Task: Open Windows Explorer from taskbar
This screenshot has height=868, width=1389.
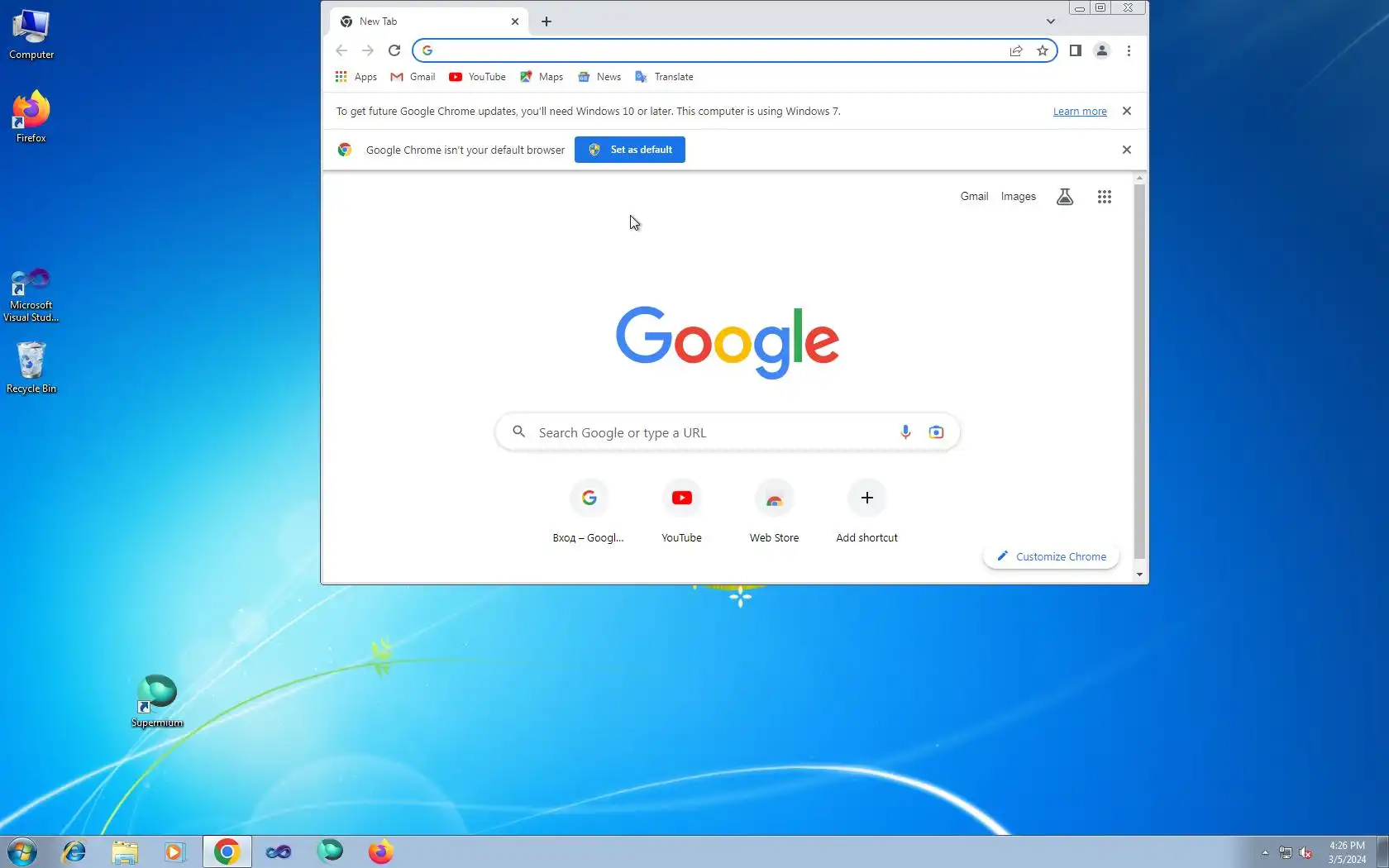Action: (125, 851)
